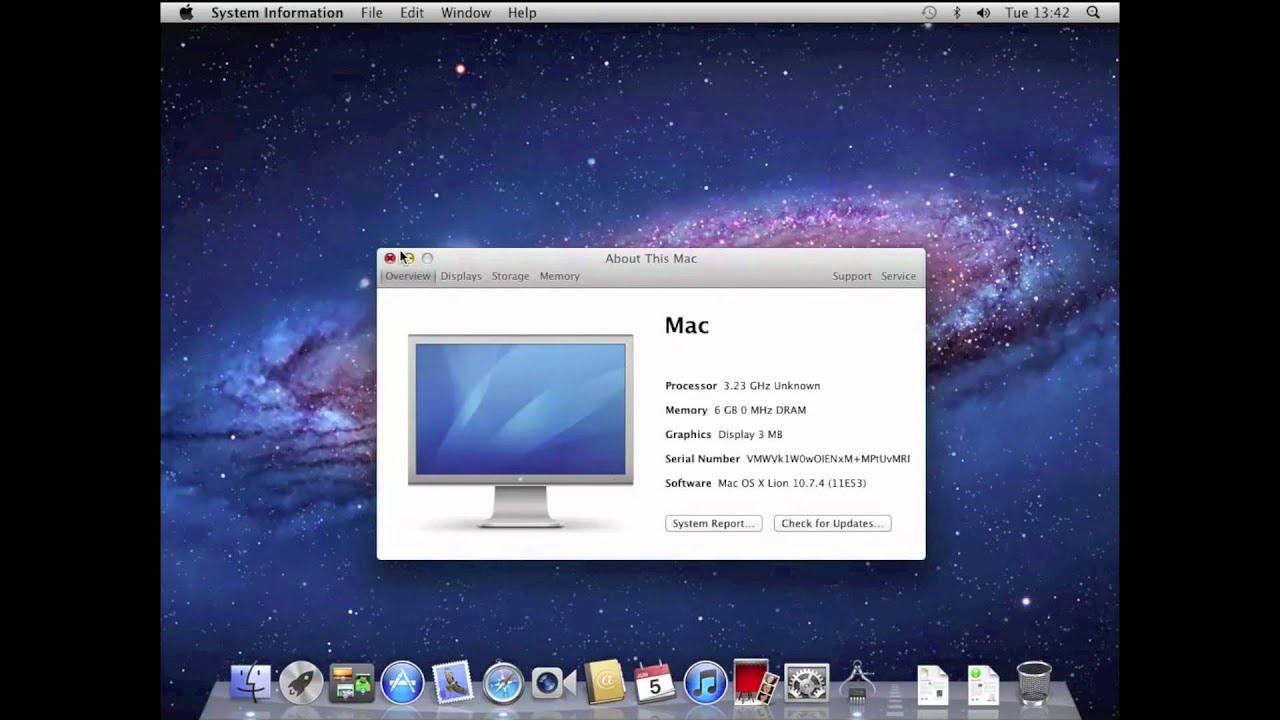Screen dimensions: 1280x720
Task: Open the File menu
Action: click(372, 13)
